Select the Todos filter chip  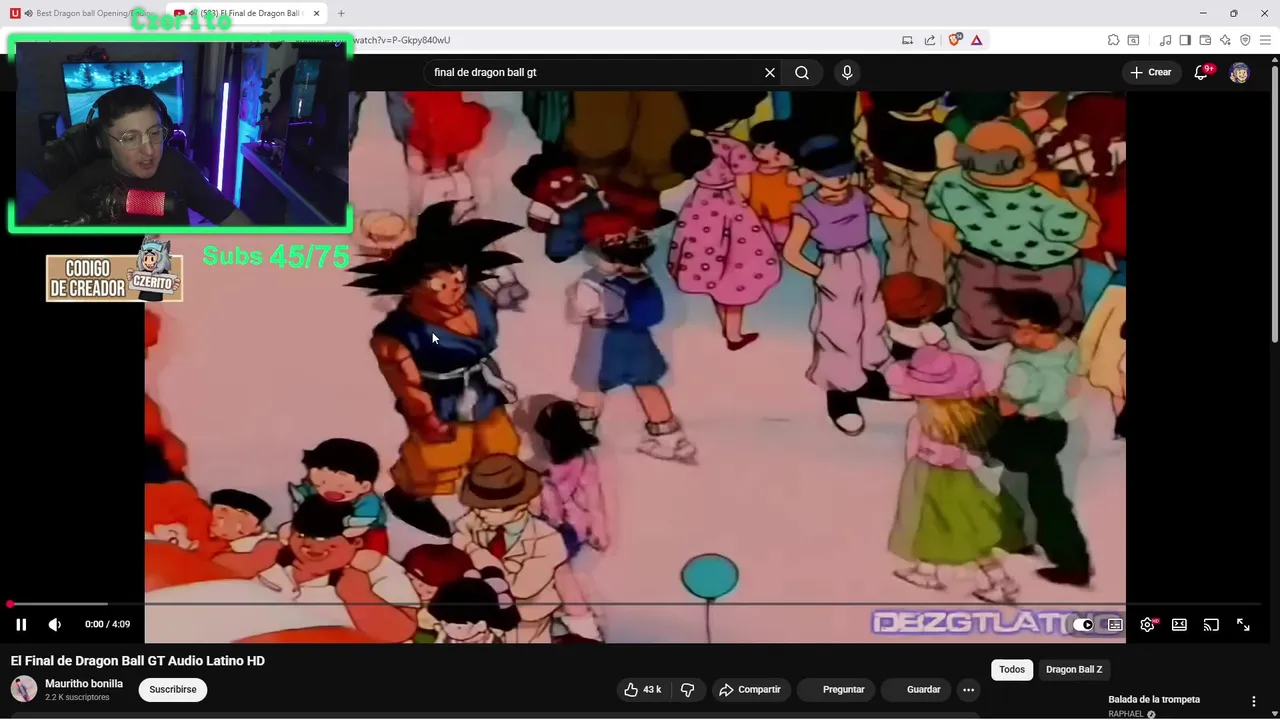(x=1012, y=670)
